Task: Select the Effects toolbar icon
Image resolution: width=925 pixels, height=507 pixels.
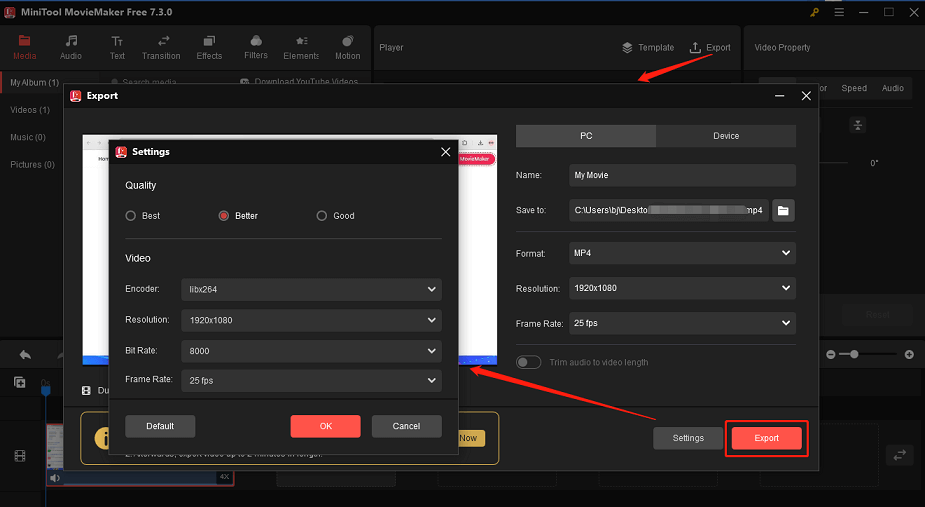Action: click(209, 41)
